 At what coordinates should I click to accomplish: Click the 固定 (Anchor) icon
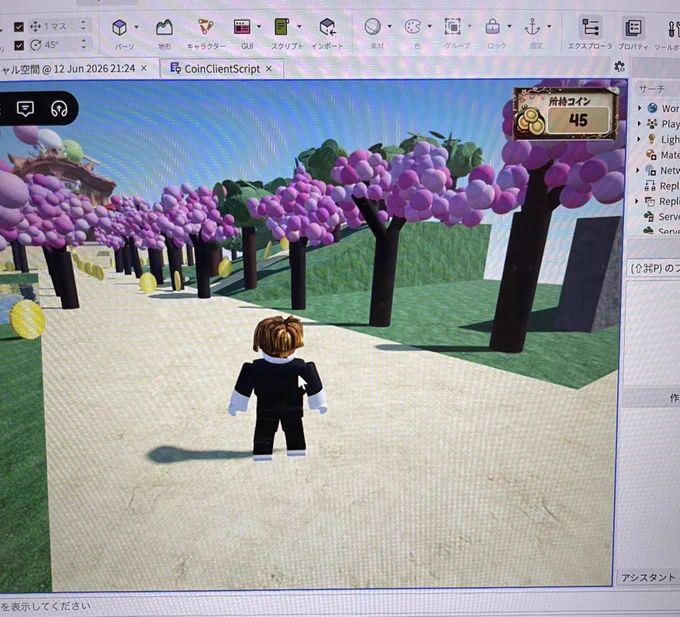click(533, 27)
